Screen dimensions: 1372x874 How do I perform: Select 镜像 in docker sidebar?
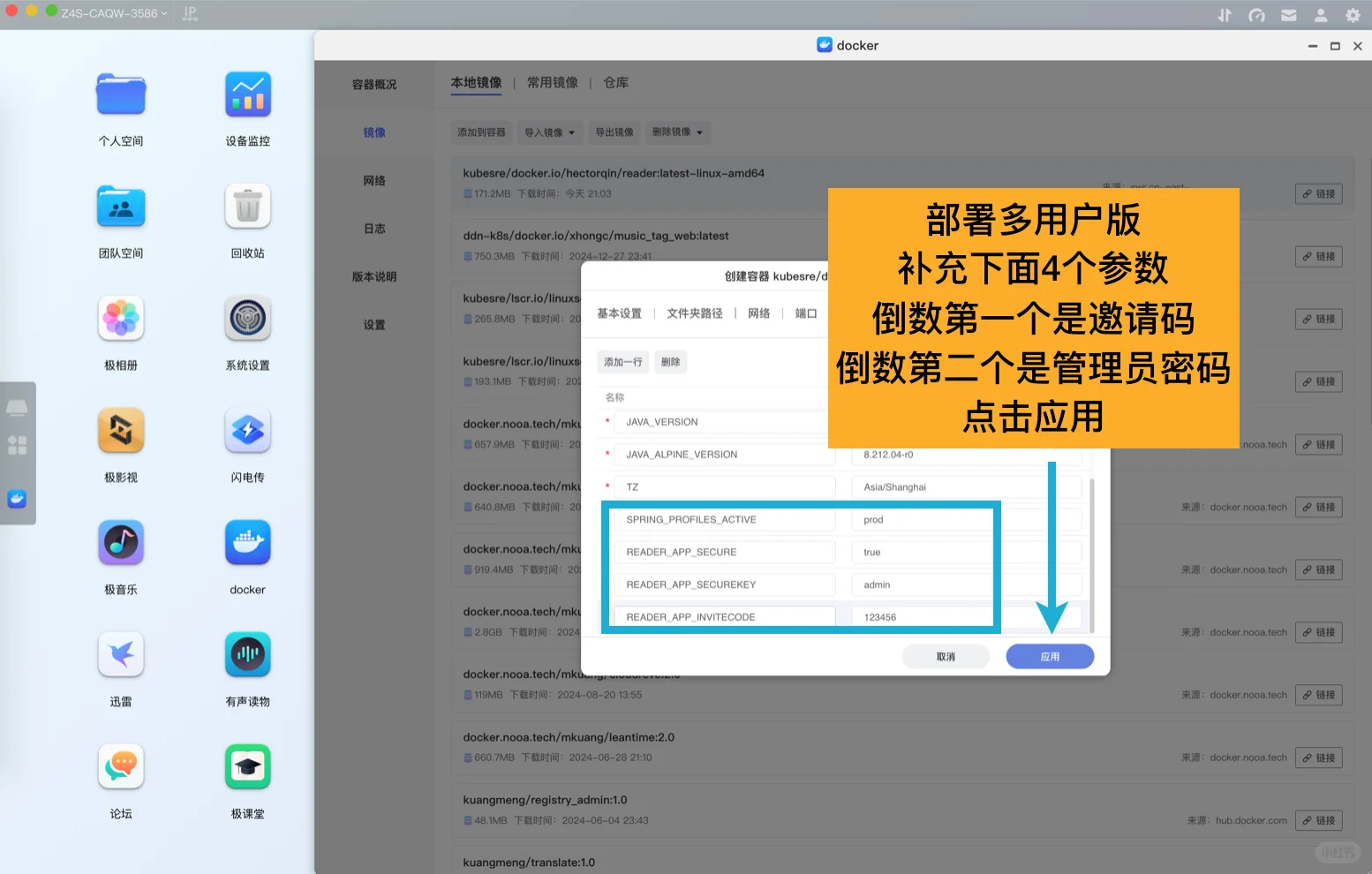pos(374,132)
